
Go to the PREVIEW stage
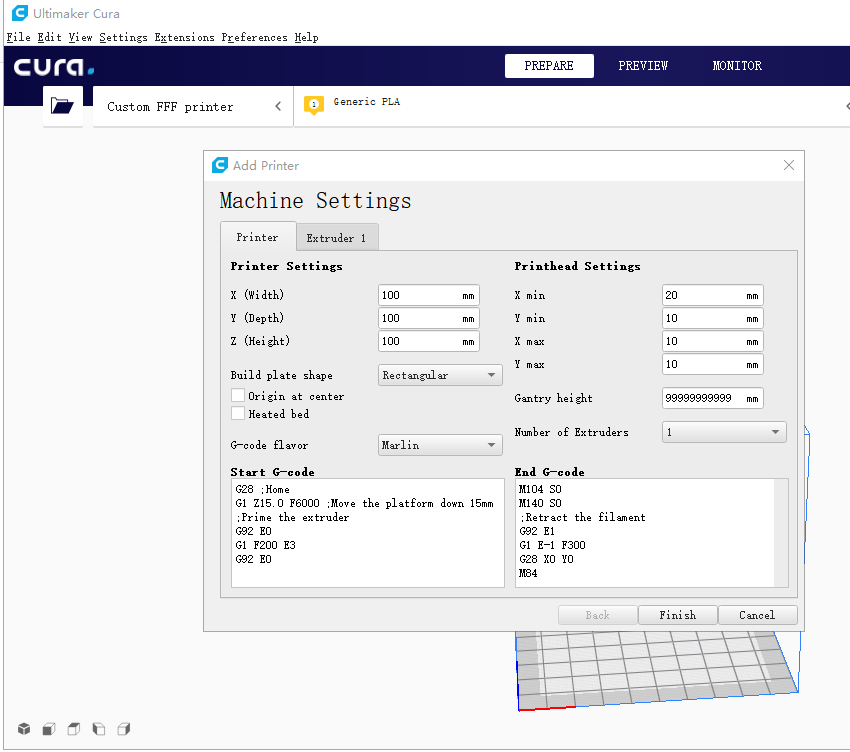(x=643, y=66)
